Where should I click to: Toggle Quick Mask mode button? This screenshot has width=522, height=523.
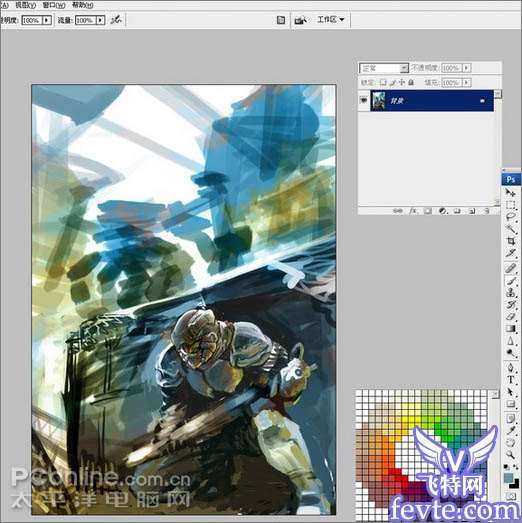pyautogui.click(x=511, y=496)
